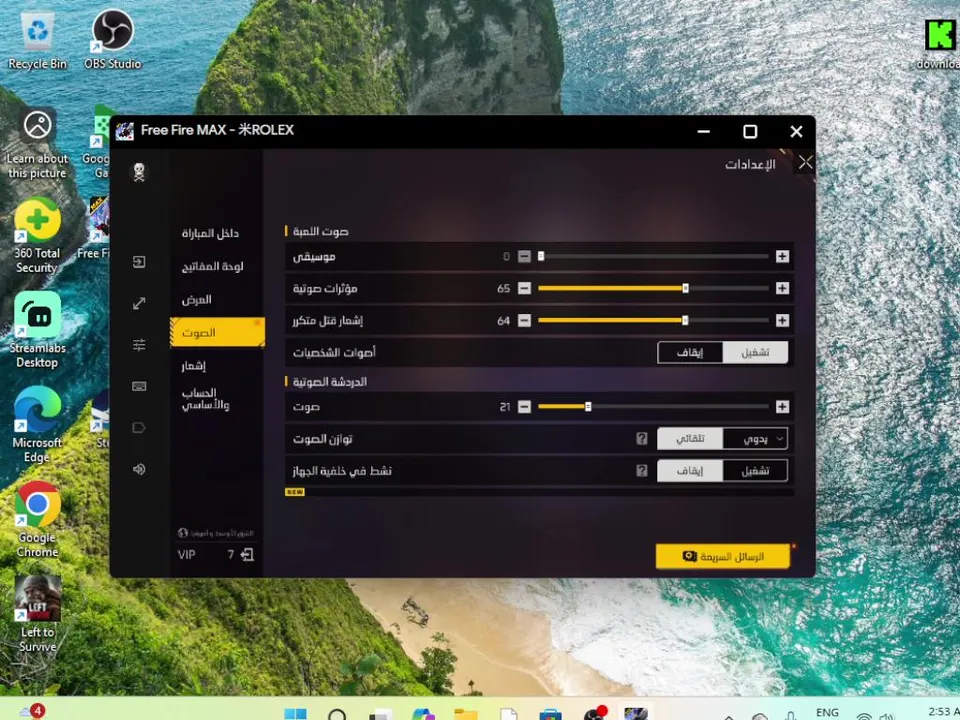Open Left to Survive desktop shortcut
Image resolution: width=960 pixels, height=720 pixels.
37,614
